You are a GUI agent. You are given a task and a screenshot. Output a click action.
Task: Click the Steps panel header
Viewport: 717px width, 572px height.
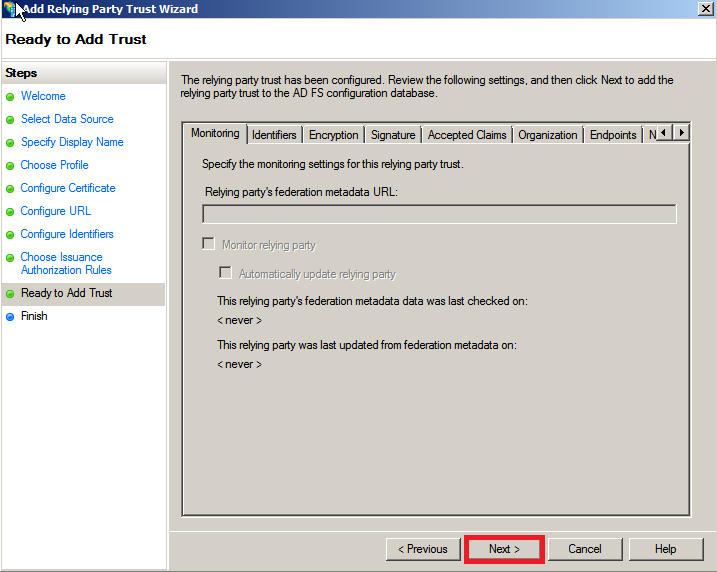pyautogui.click(x=84, y=73)
